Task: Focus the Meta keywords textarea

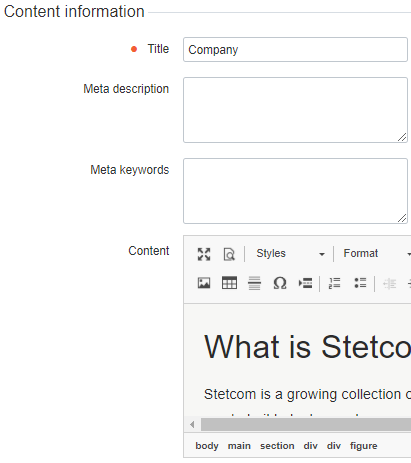Action: tap(295, 191)
